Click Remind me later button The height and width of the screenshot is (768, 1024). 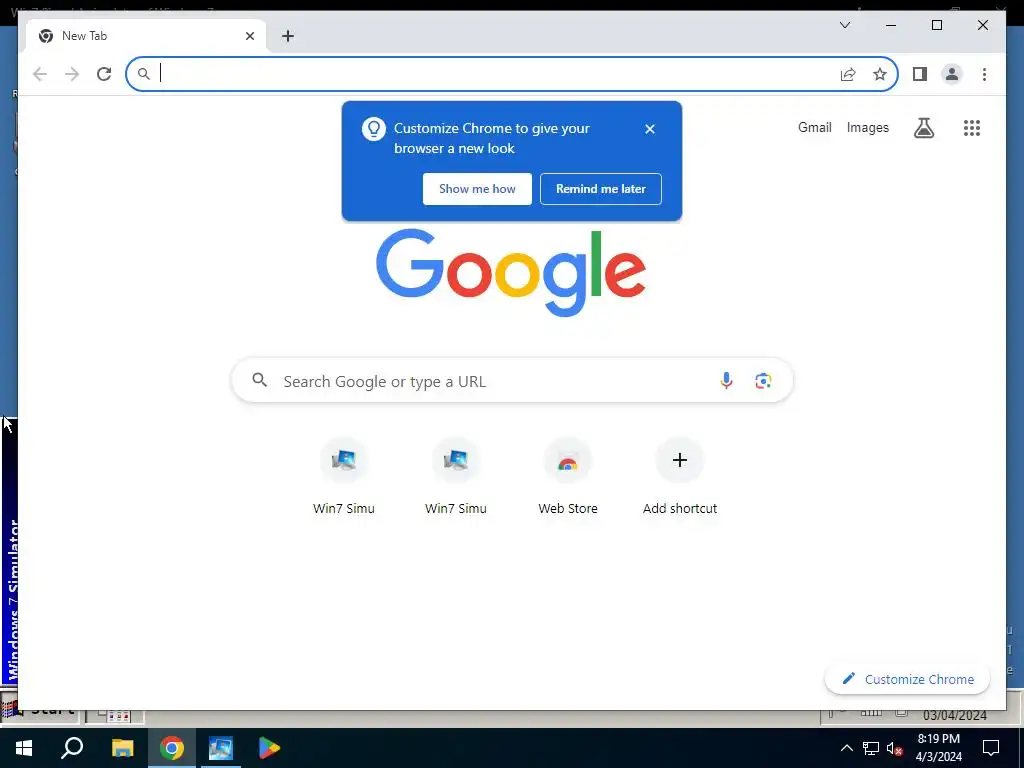point(601,189)
